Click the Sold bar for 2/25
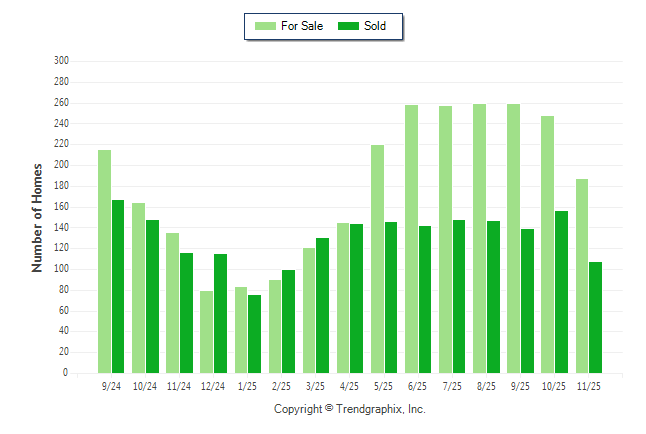The image size is (646, 434). [289, 321]
